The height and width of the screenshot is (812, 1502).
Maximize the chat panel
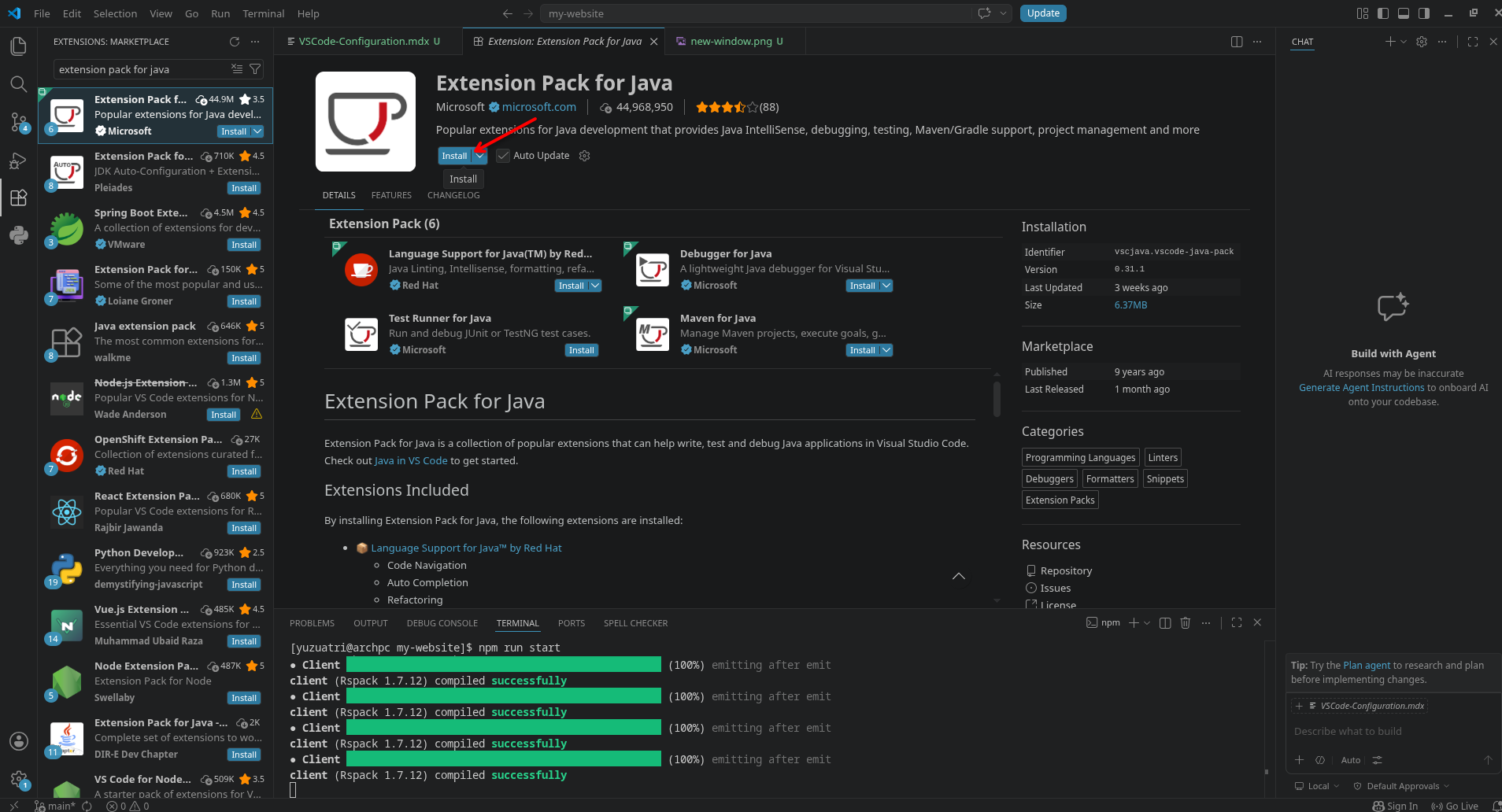1473,42
